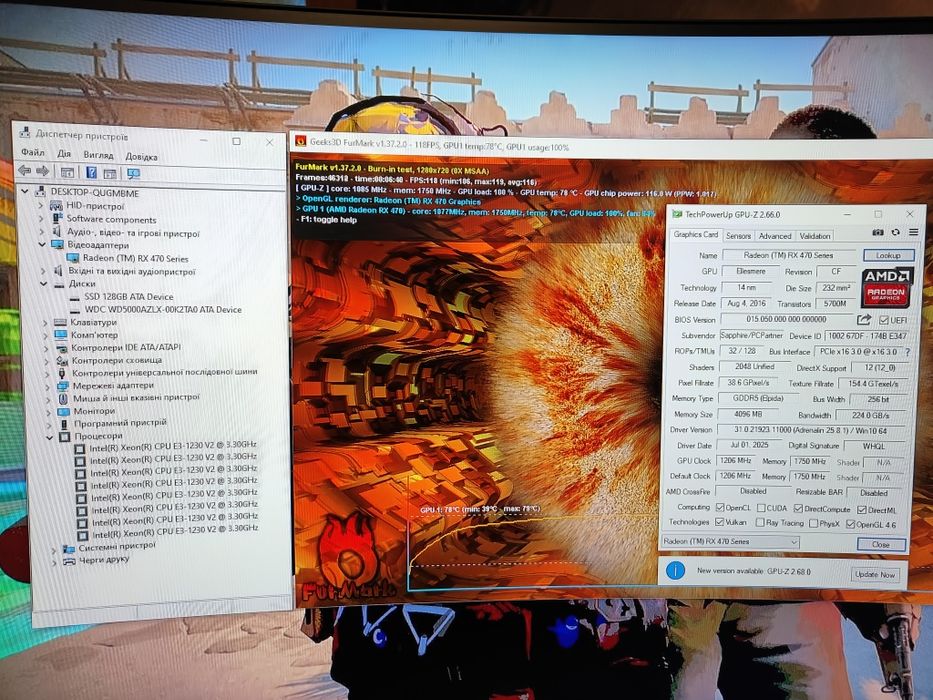Click the Update Now button

click(x=875, y=574)
